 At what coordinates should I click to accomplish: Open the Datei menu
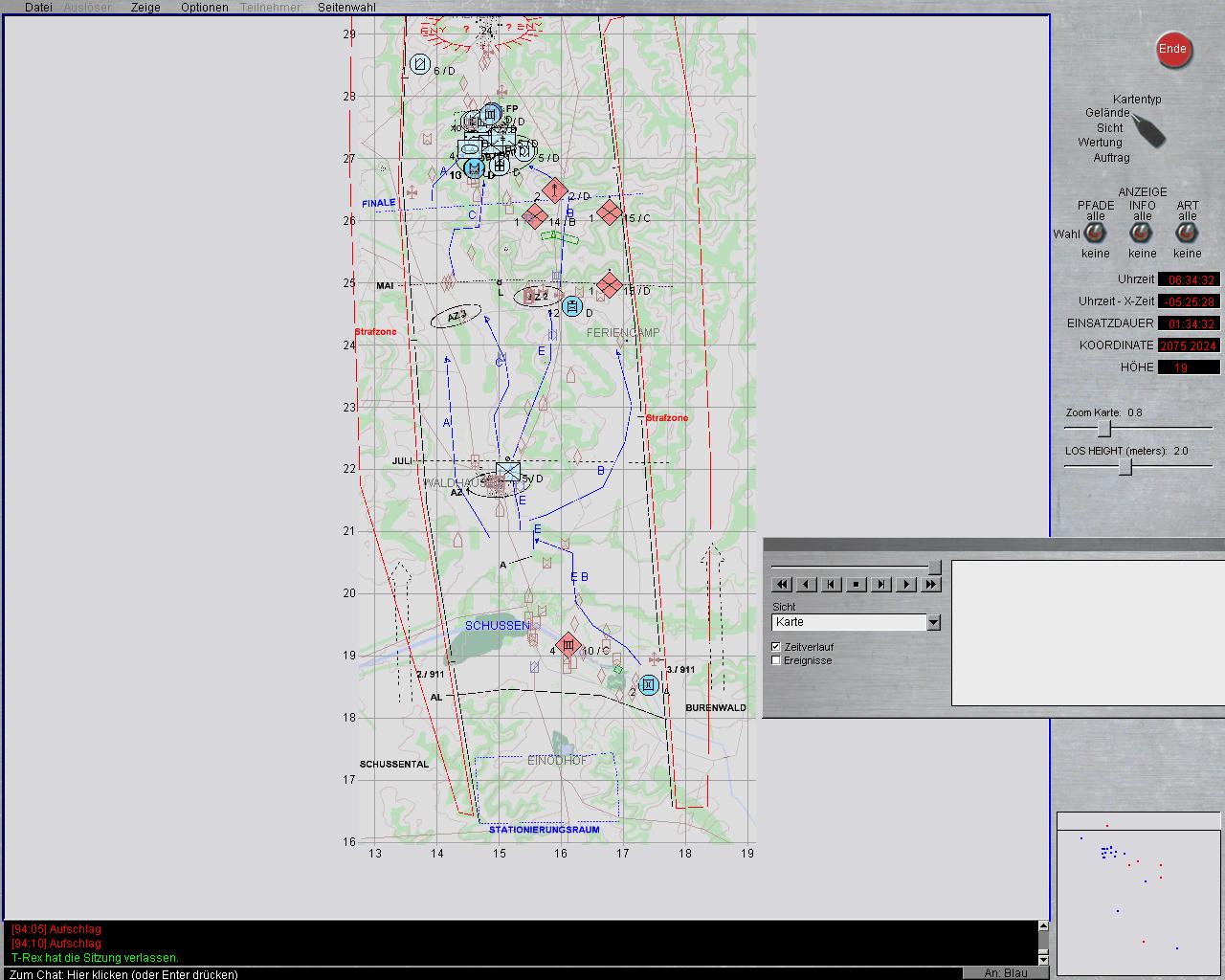pos(38,7)
